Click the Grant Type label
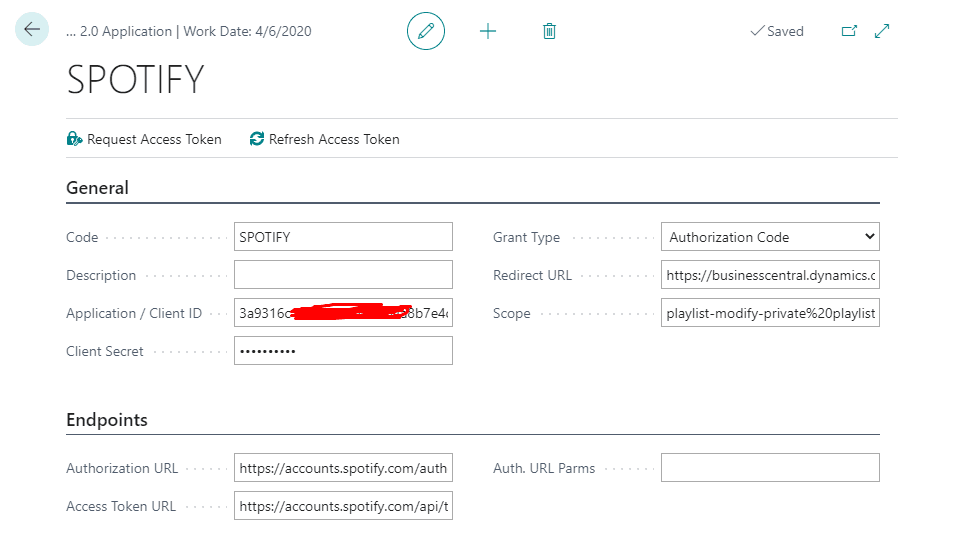Screen dimensions: 963x547 pyautogui.click(x=526, y=238)
